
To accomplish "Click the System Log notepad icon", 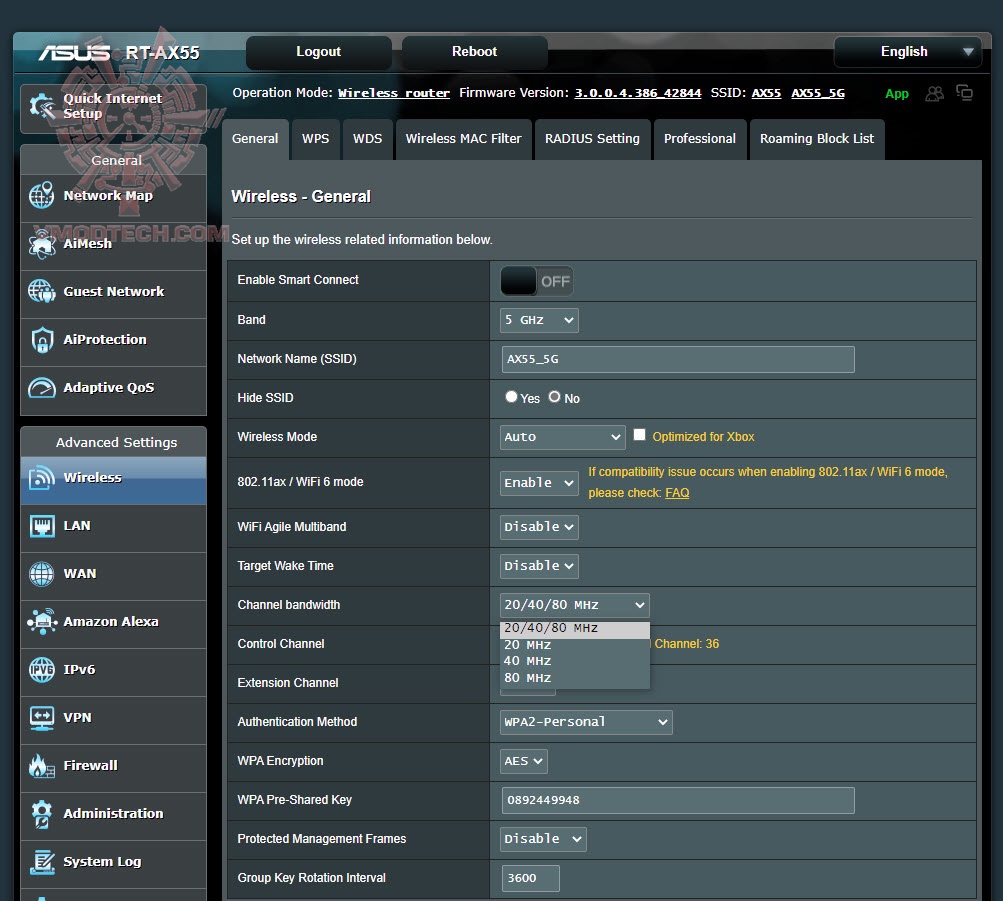I will pos(42,861).
